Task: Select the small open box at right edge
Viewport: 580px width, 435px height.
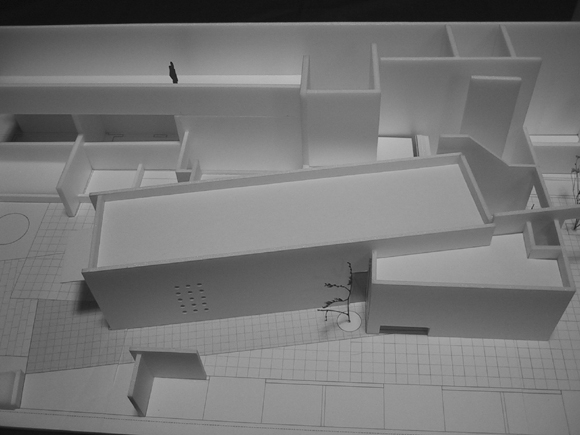Action: (544, 239)
